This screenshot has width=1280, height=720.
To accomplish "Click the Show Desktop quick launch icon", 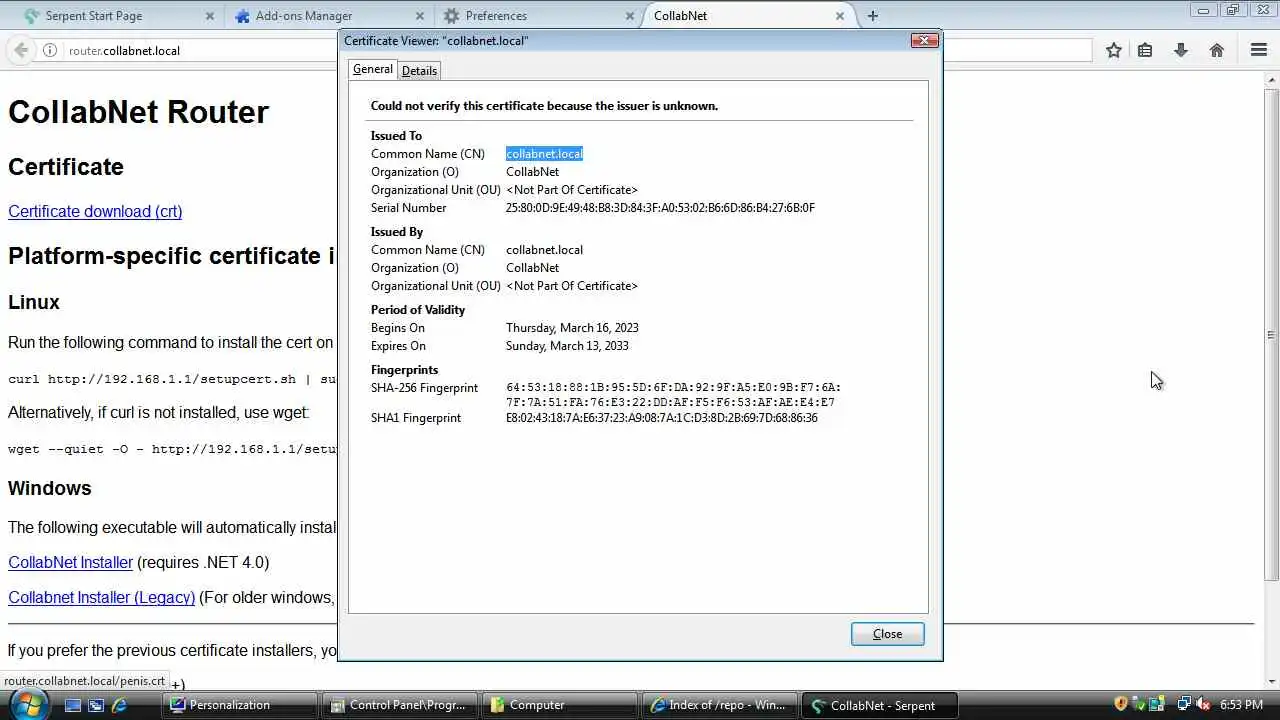I will (x=73, y=705).
